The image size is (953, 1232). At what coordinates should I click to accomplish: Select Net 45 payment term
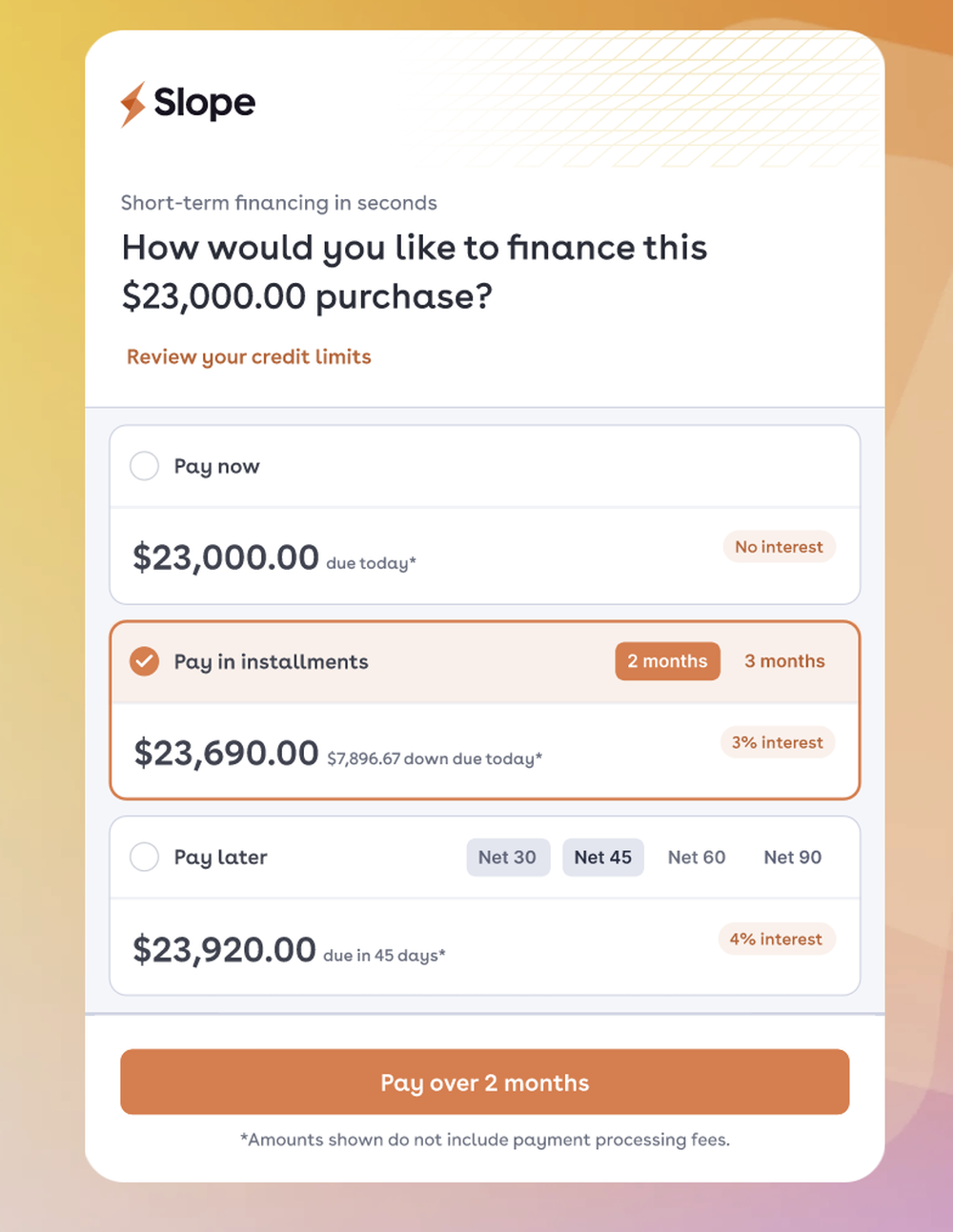(602, 857)
